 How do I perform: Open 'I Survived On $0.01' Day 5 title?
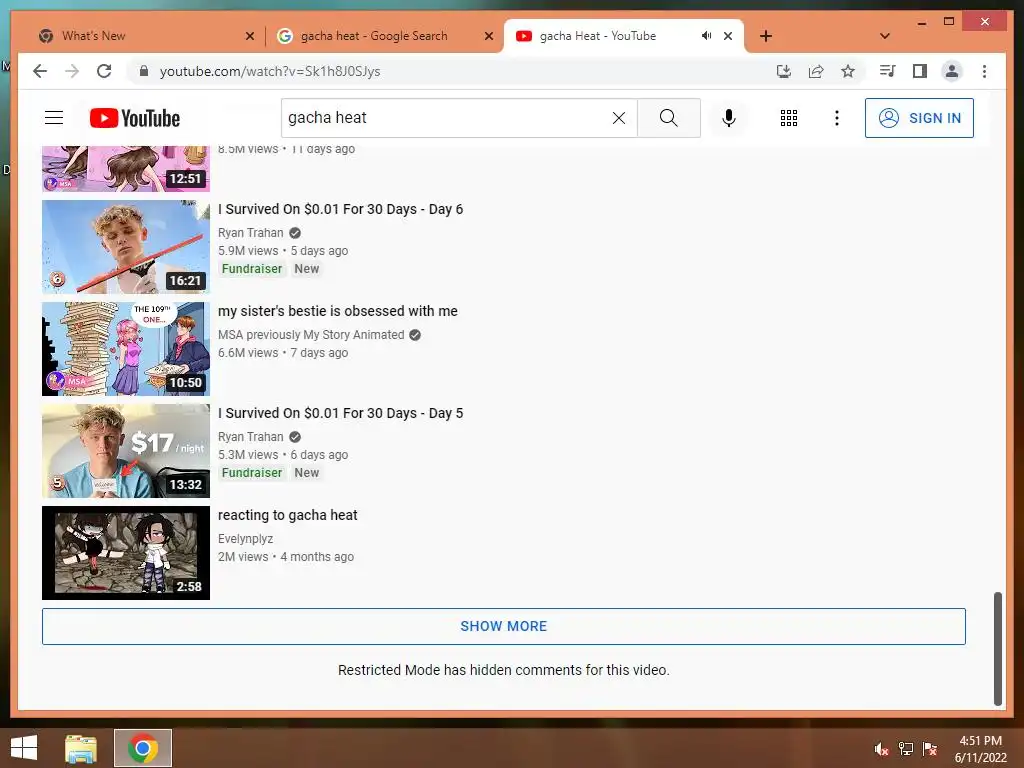click(x=340, y=413)
